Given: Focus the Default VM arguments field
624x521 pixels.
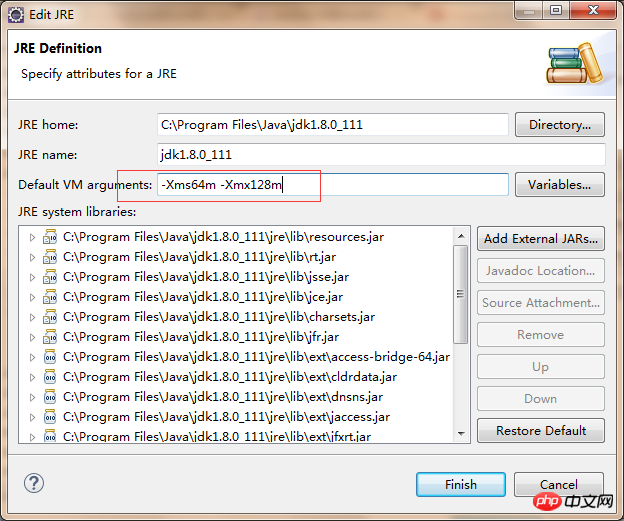Looking at the screenshot, I should click(x=333, y=185).
